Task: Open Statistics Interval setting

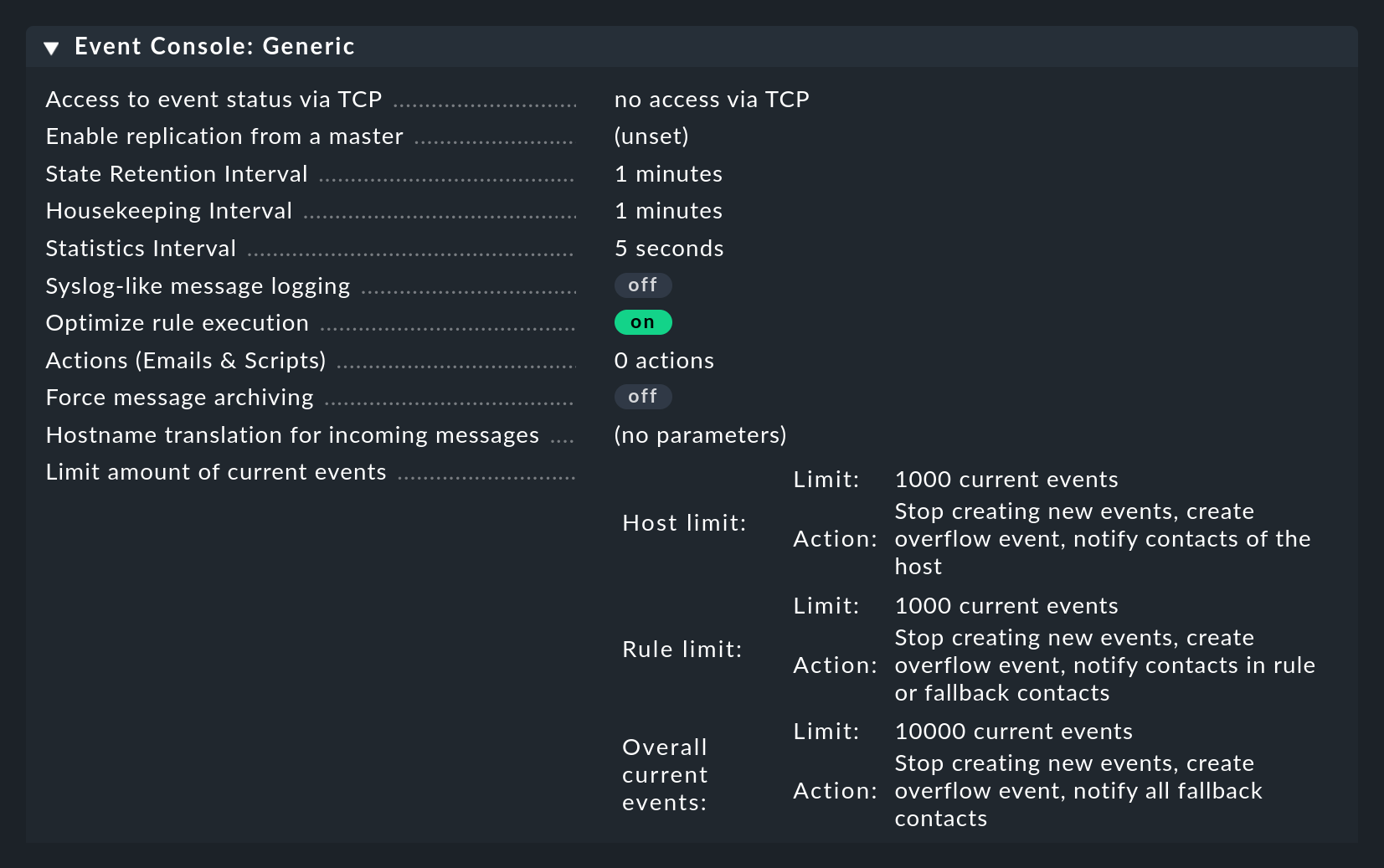Action: 141,249
